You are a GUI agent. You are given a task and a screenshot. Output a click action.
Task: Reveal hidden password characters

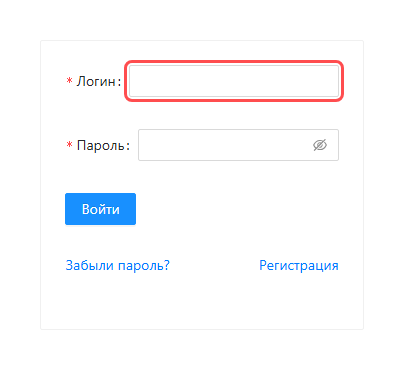tap(320, 145)
